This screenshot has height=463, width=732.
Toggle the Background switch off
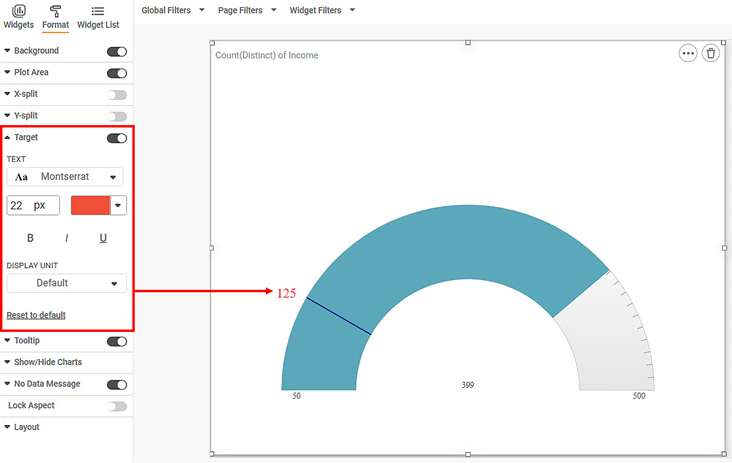click(117, 51)
